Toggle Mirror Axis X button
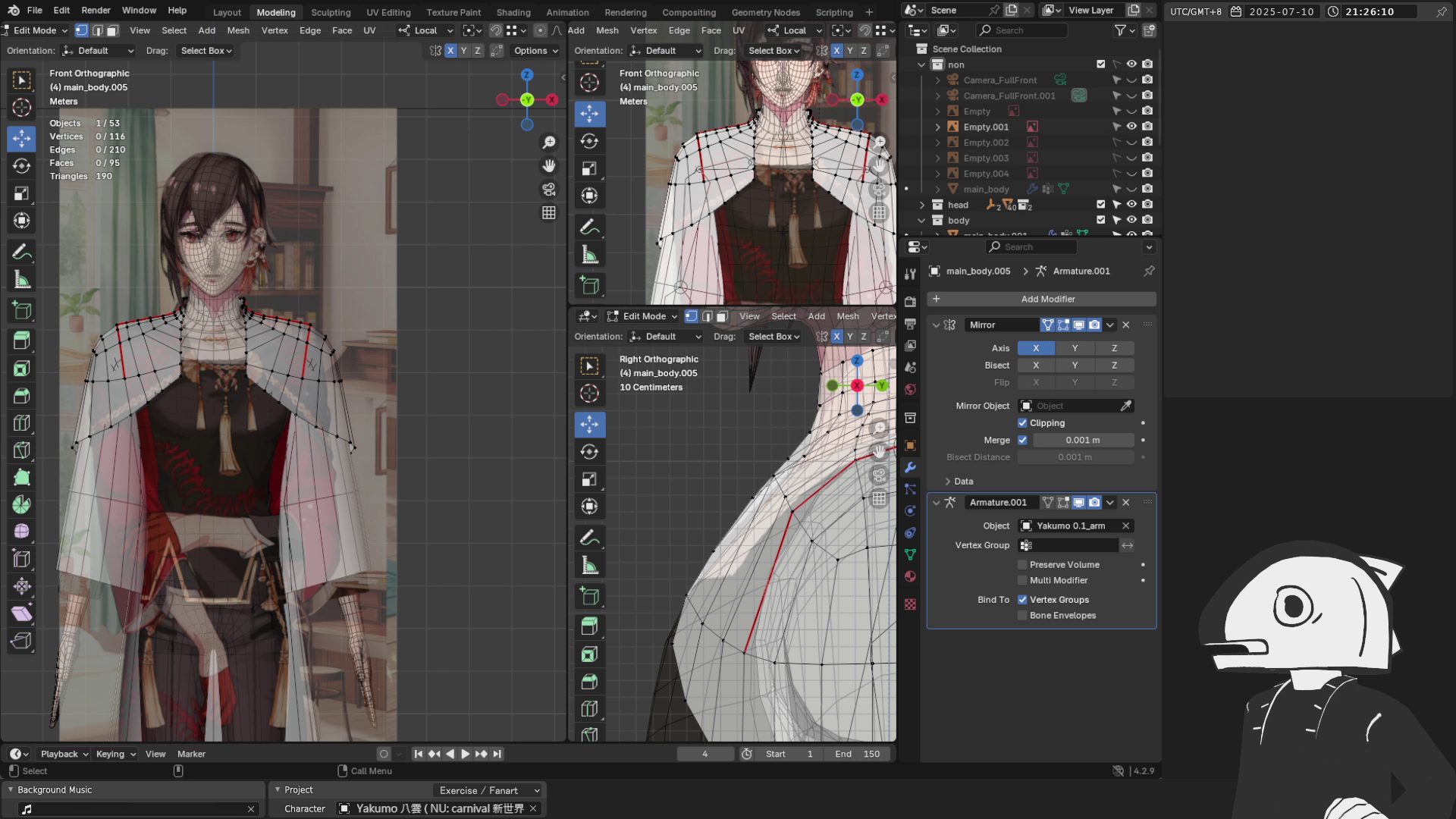 tap(1036, 348)
